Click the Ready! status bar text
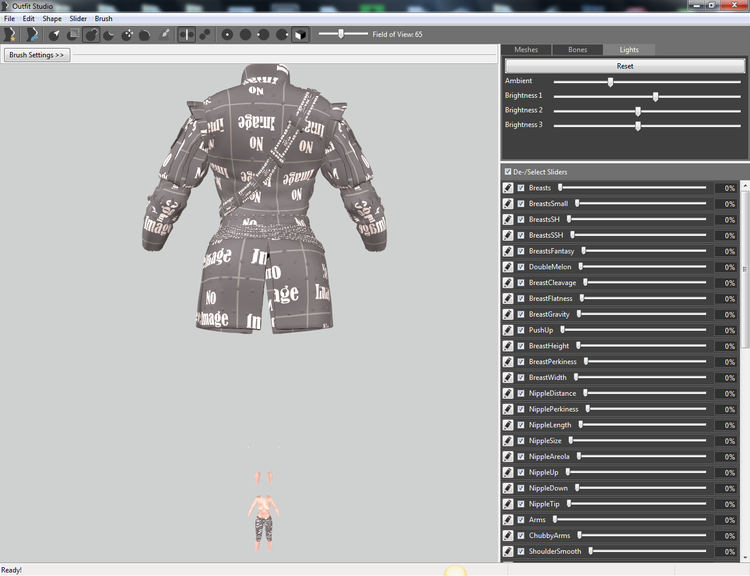This screenshot has height=576, width=750. [x=11, y=570]
